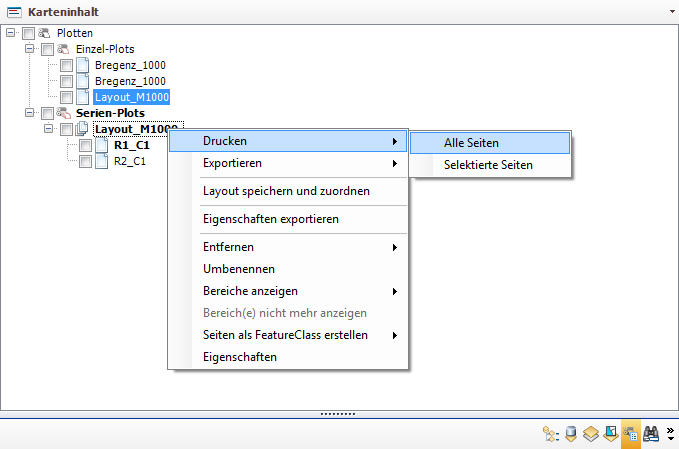Open the binoculars search view
The height and width of the screenshot is (449, 679).
click(x=651, y=434)
